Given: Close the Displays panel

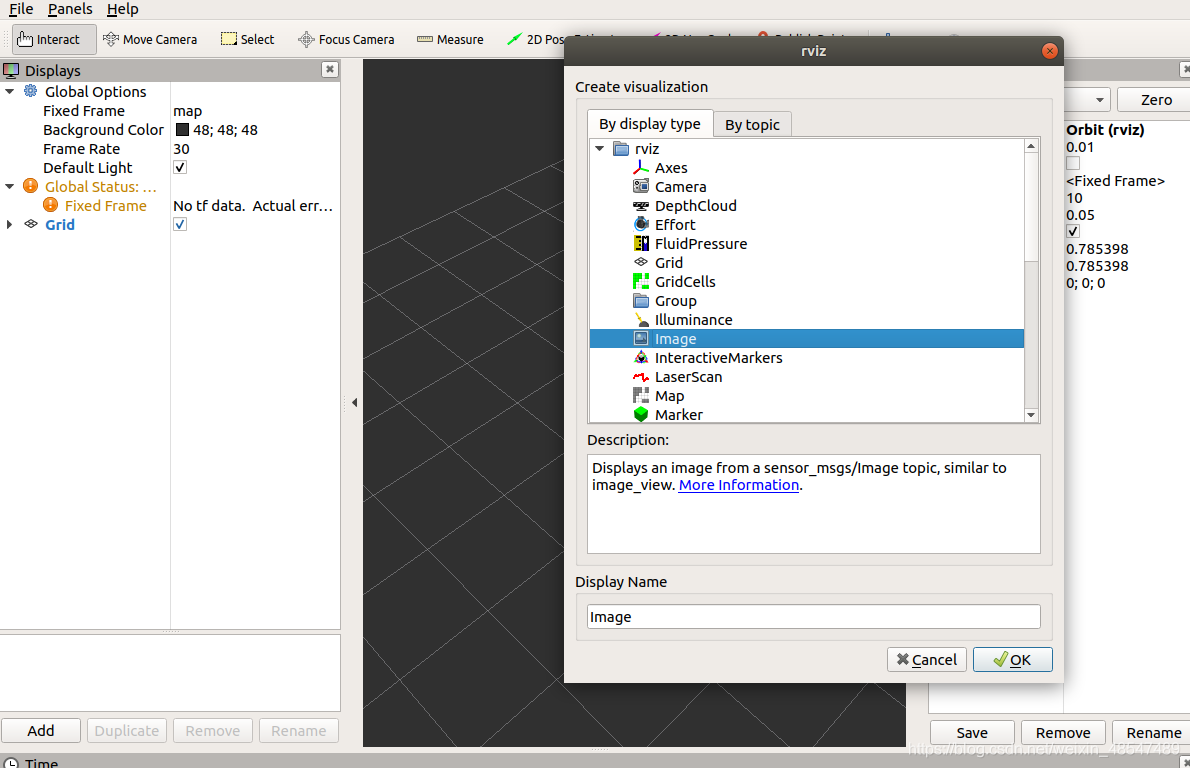Looking at the screenshot, I should 329,69.
